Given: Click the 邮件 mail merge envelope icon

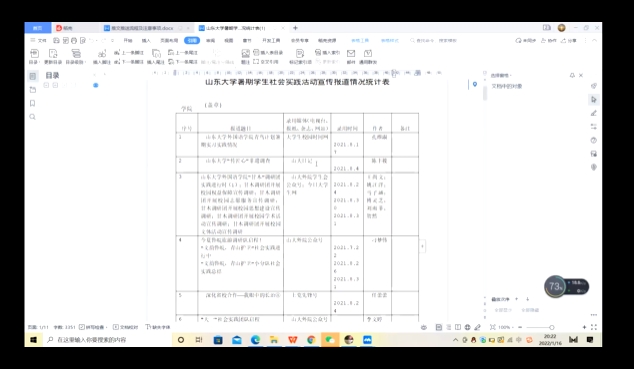Looking at the screenshot, I should click(x=351, y=56).
